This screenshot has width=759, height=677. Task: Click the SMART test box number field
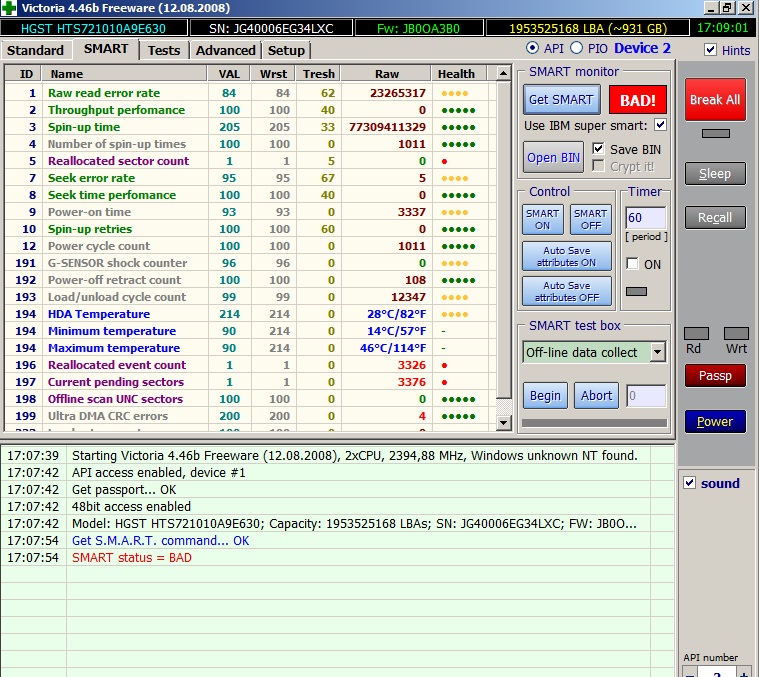pyautogui.click(x=646, y=396)
